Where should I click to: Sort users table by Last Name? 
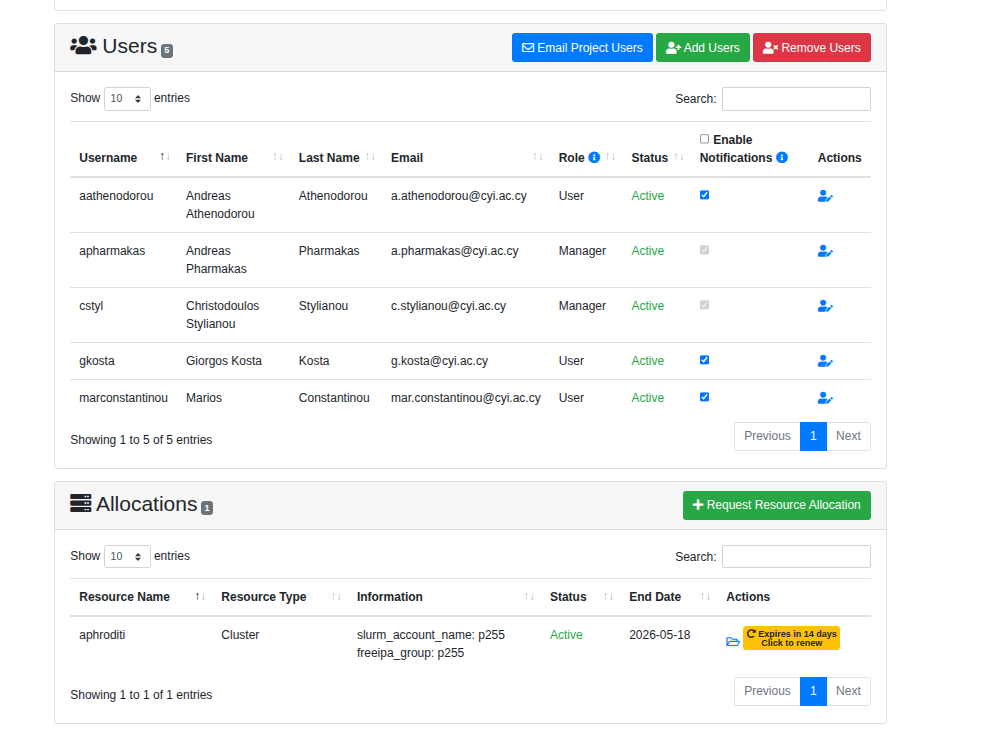(x=336, y=158)
